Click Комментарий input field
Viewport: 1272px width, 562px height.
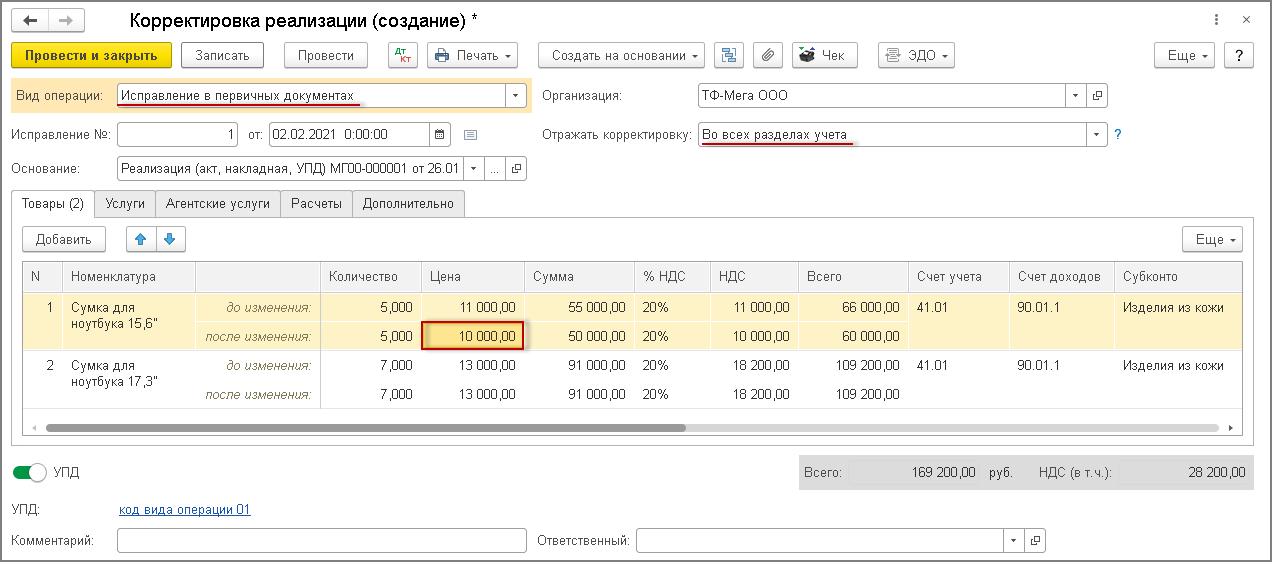tap(321, 541)
